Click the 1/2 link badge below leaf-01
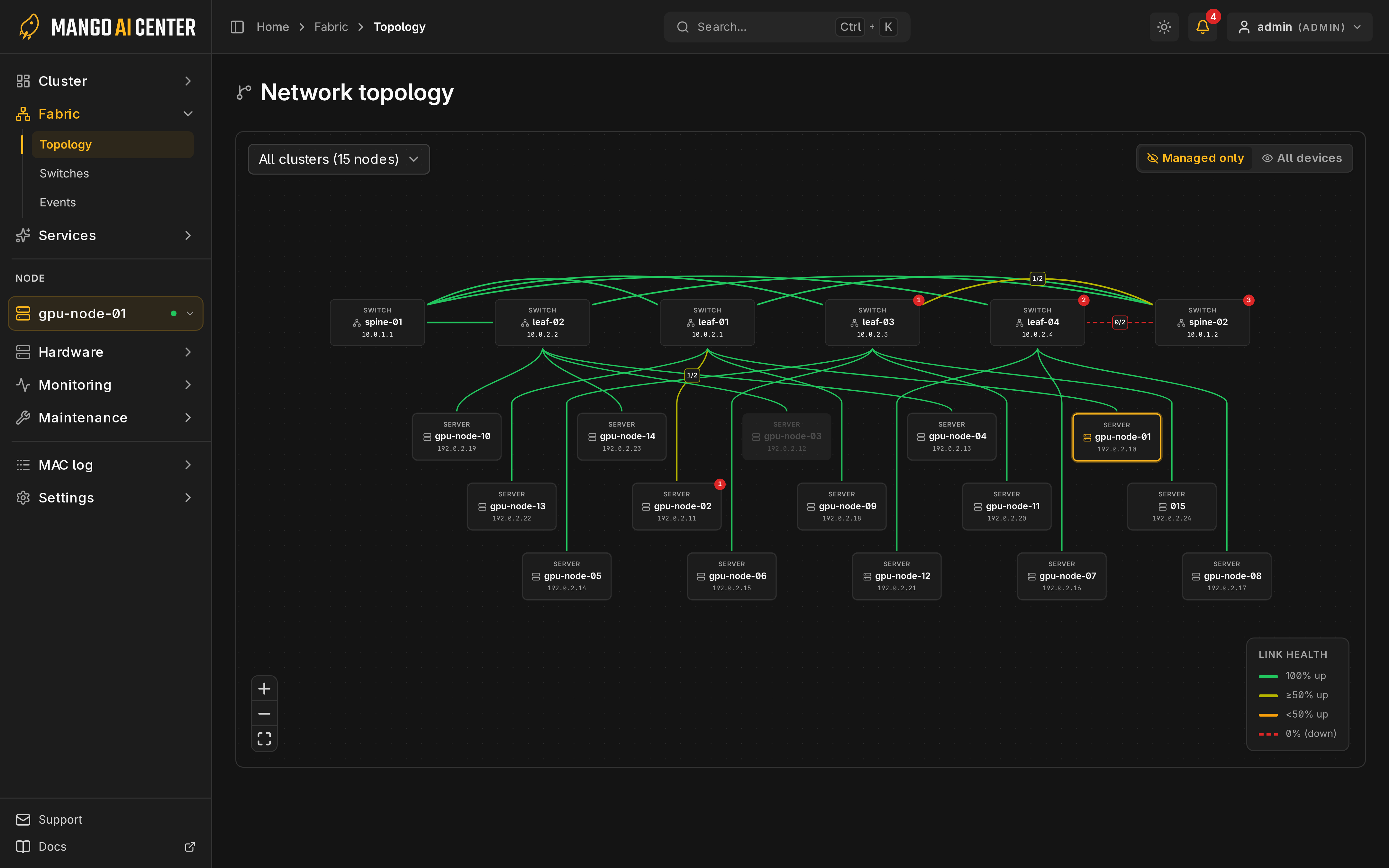This screenshot has height=868, width=1389. [692, 375]
